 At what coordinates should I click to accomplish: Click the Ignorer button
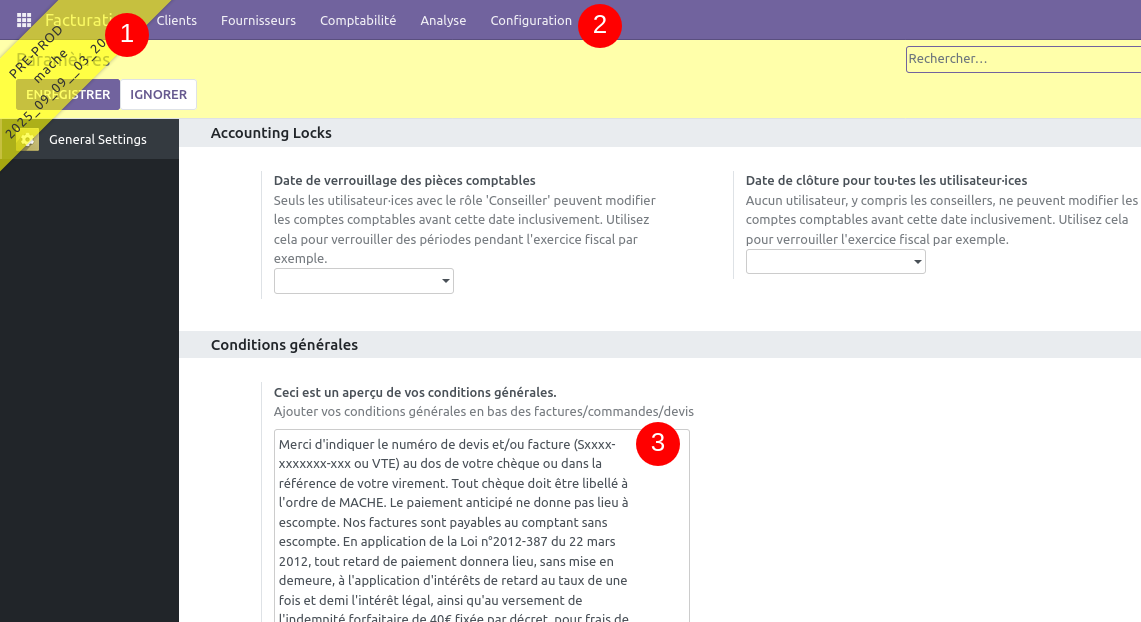[159, 95]
